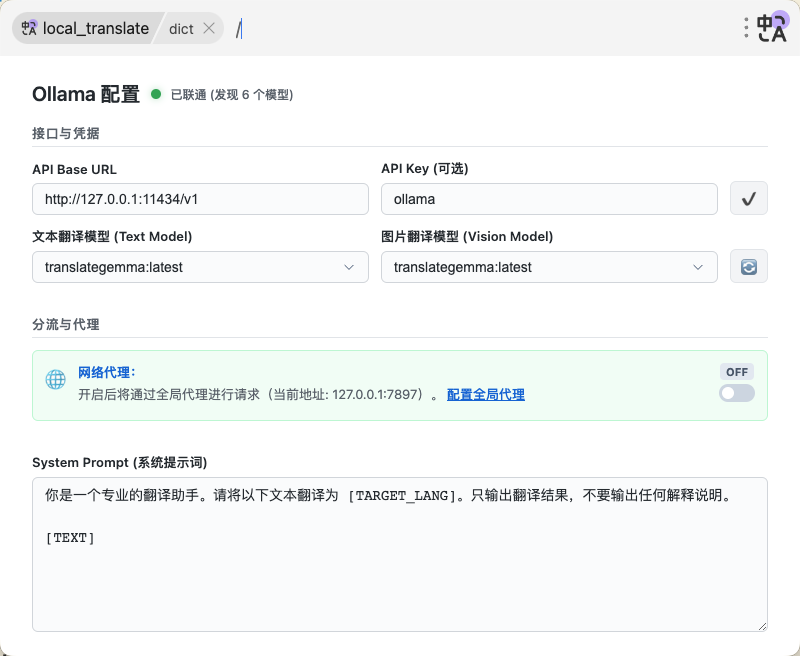Expand the Vision Model chevron arrow
The width and height of the screenshot is (800, 656).
(x=698, y=267)
